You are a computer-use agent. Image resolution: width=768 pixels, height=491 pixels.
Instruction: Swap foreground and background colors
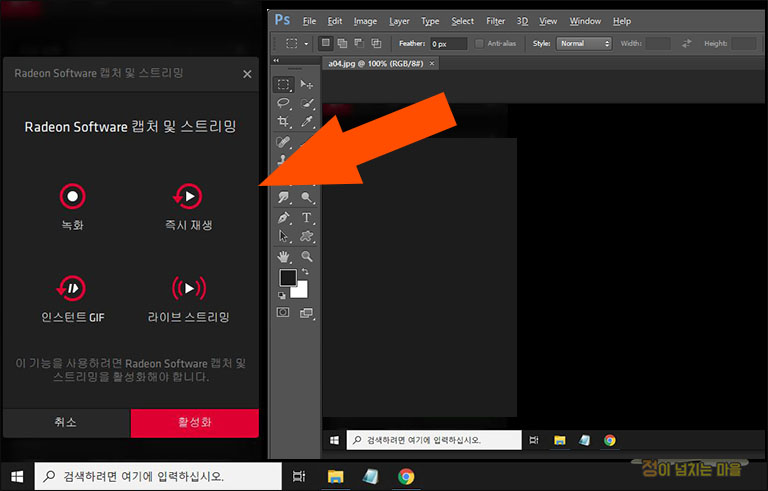pos(305,271)
